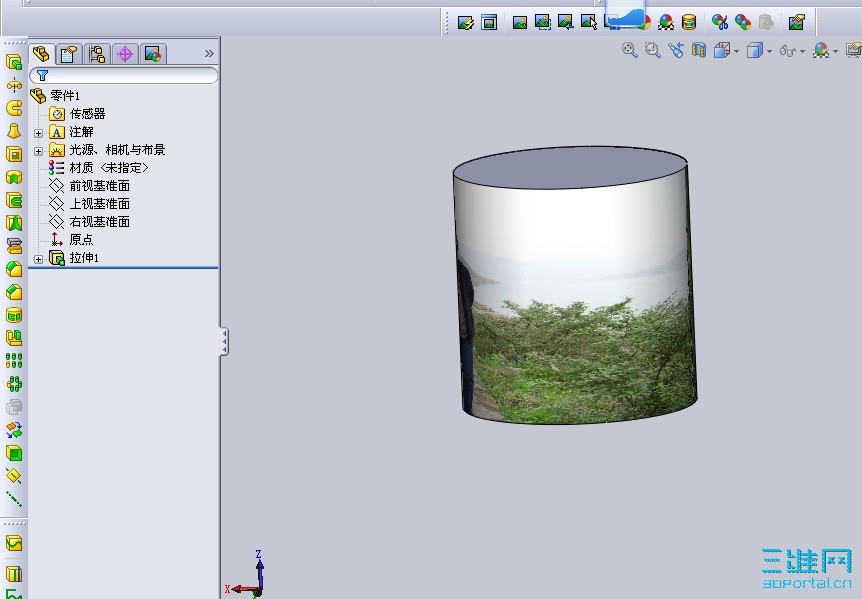Select the Revolved Cut tool
Viewport: 862px width, 599px height.
[x=14, y=178]
